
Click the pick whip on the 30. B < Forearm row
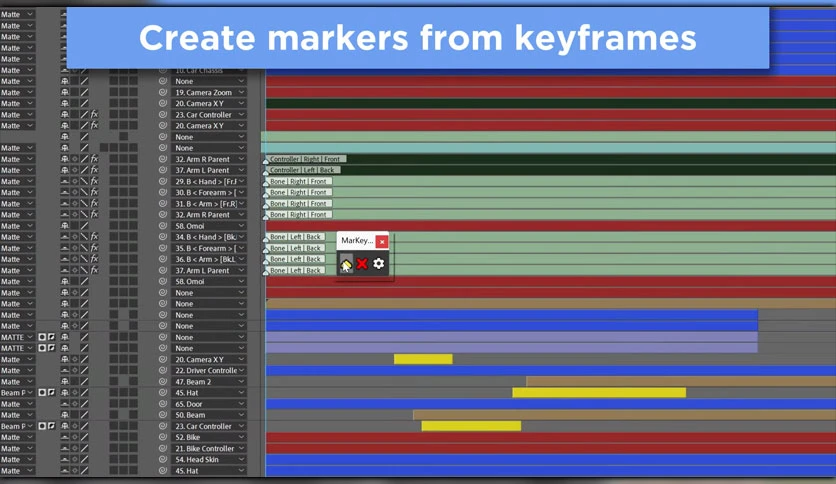pos(163,192)
